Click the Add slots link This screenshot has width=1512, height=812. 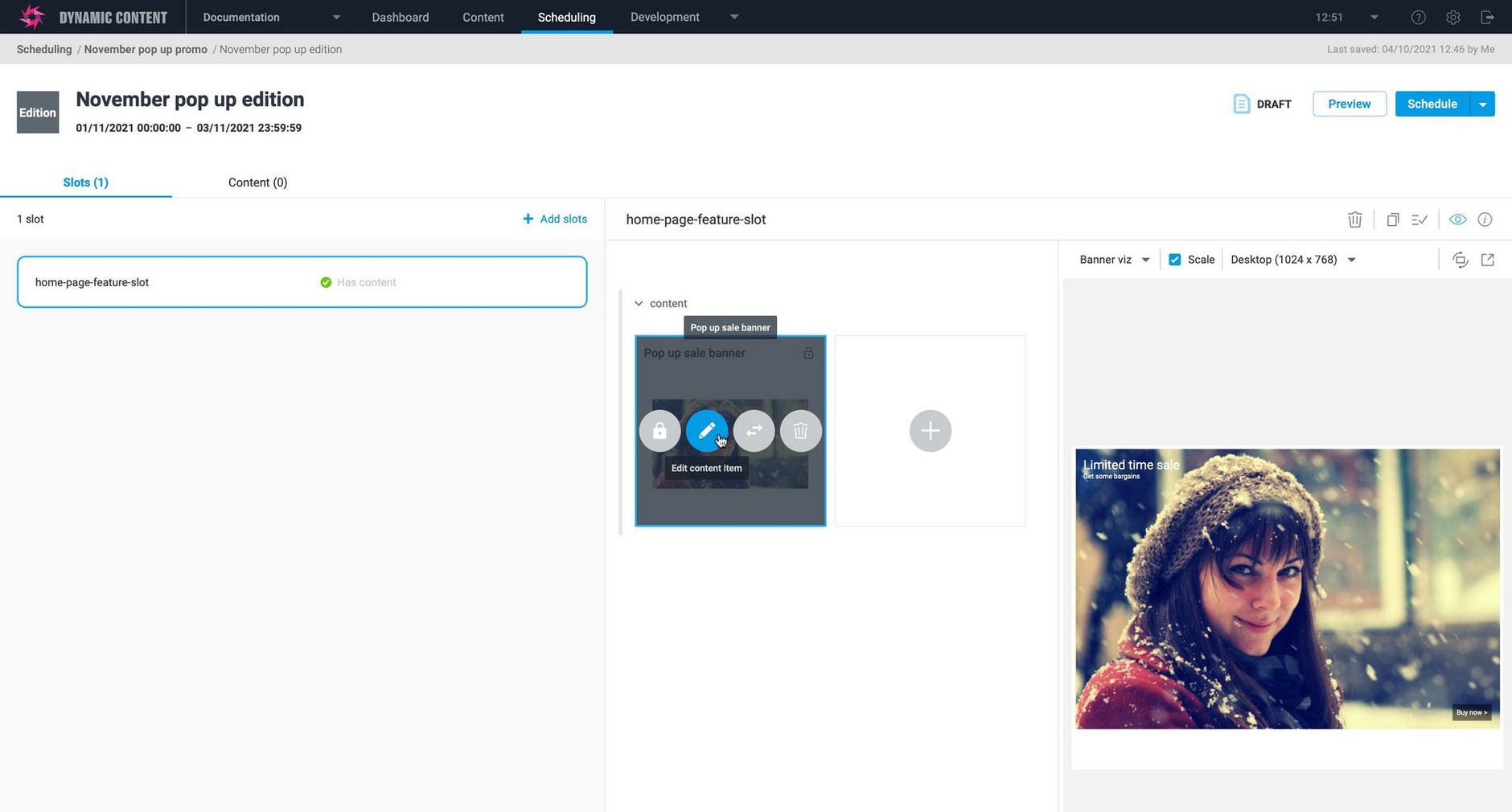(555, 219)
